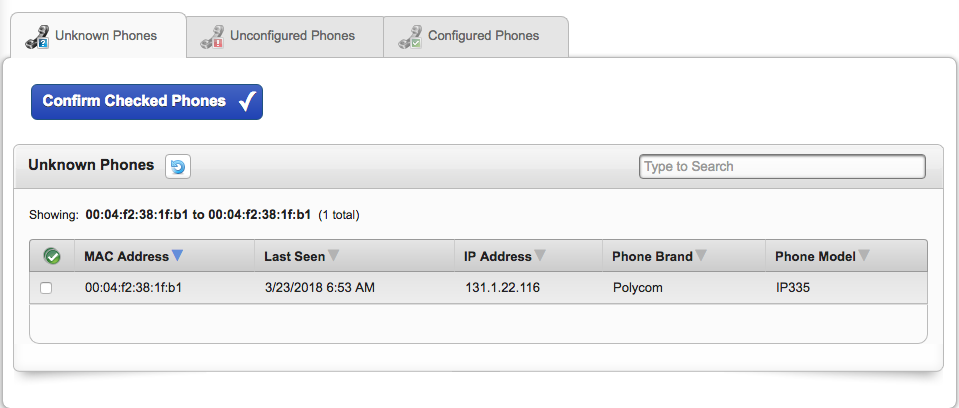Sort by MAC Address using blue arrow
959x408 pixels.
click(x=177, y=256)
